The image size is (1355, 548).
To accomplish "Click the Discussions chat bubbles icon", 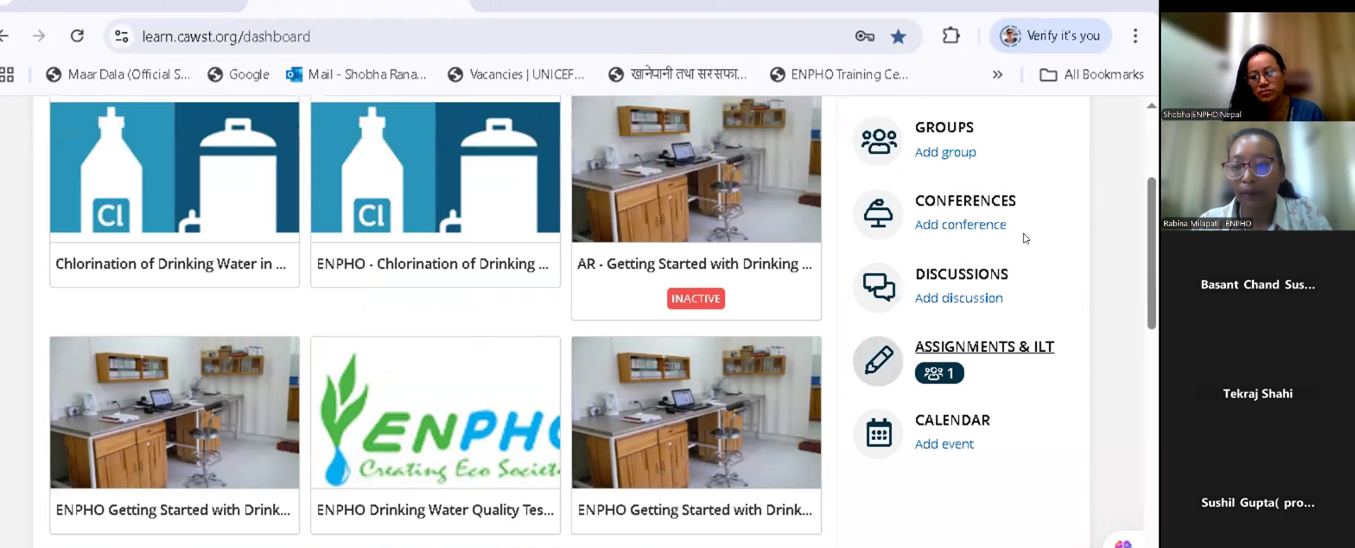I will pyautogui.click(x=878, y=287).
